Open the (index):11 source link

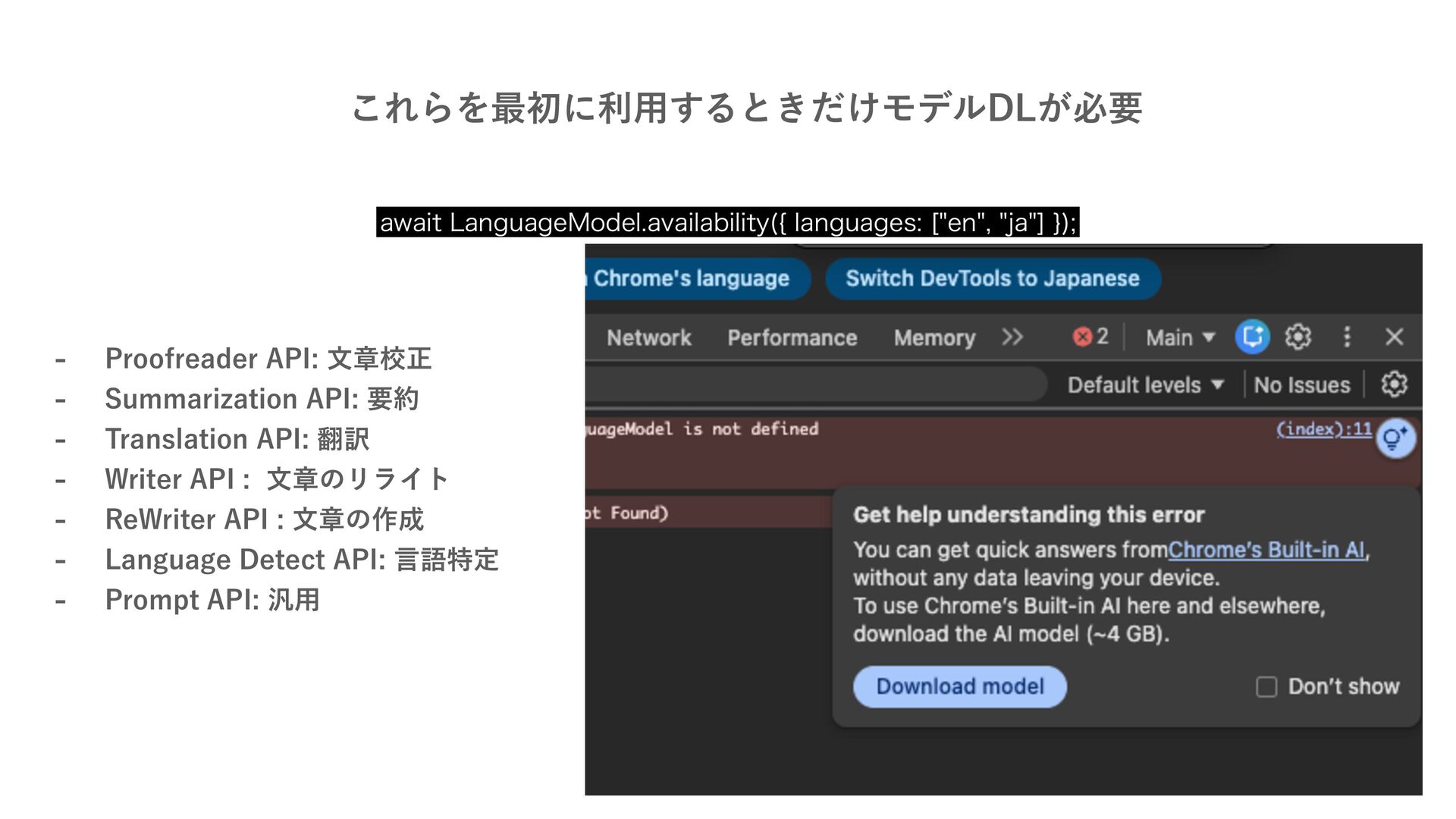pos(1323,429)
